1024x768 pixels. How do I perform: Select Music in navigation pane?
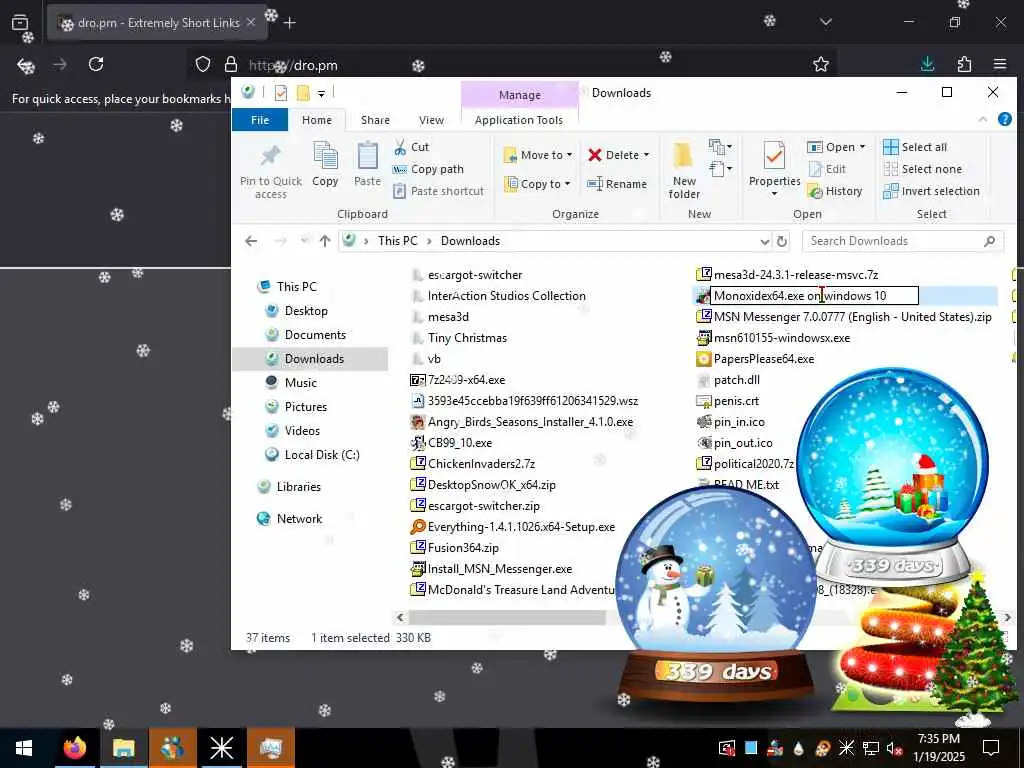click(300, 383)
